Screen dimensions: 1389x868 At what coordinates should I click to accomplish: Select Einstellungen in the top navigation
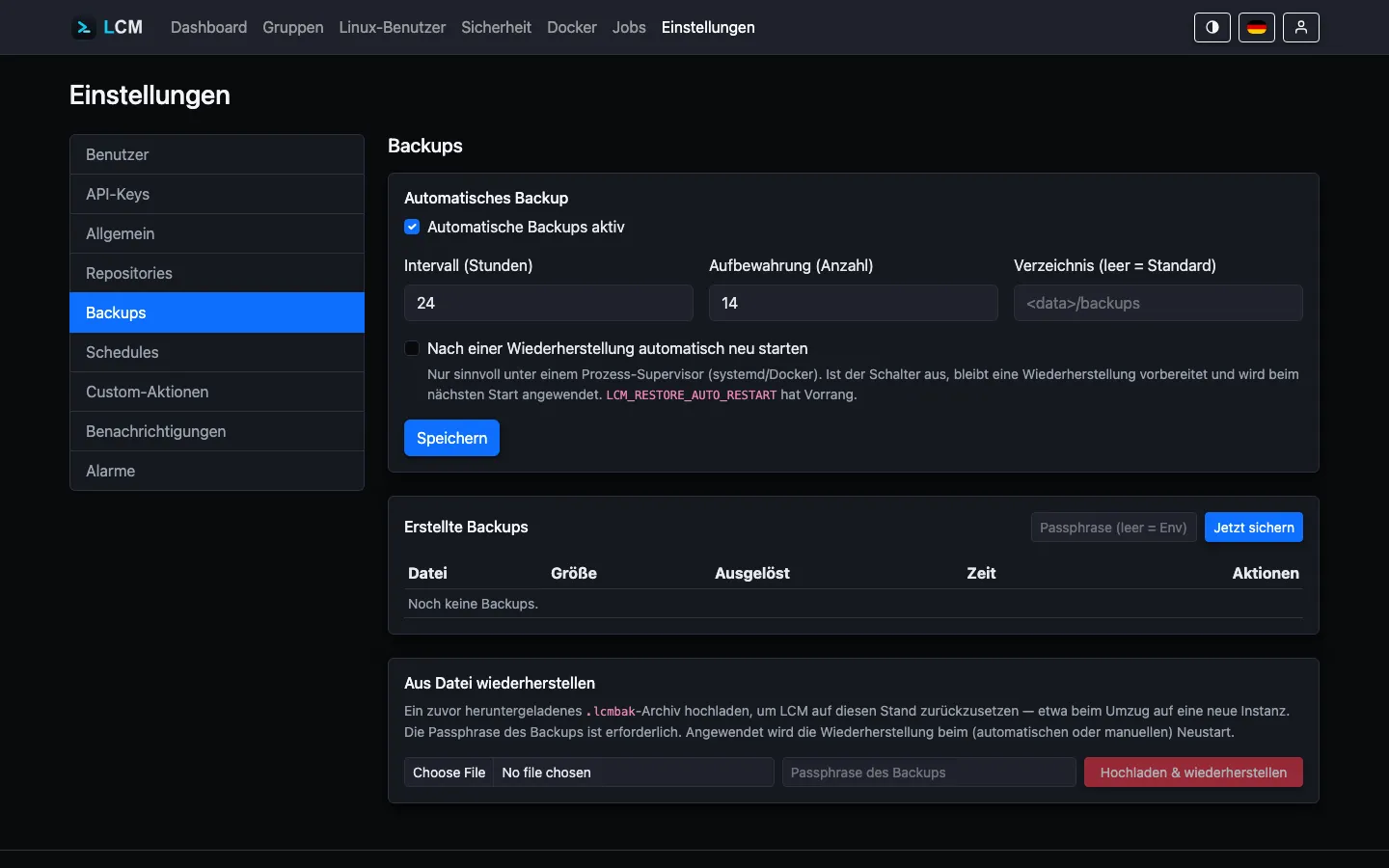(708, 27)
